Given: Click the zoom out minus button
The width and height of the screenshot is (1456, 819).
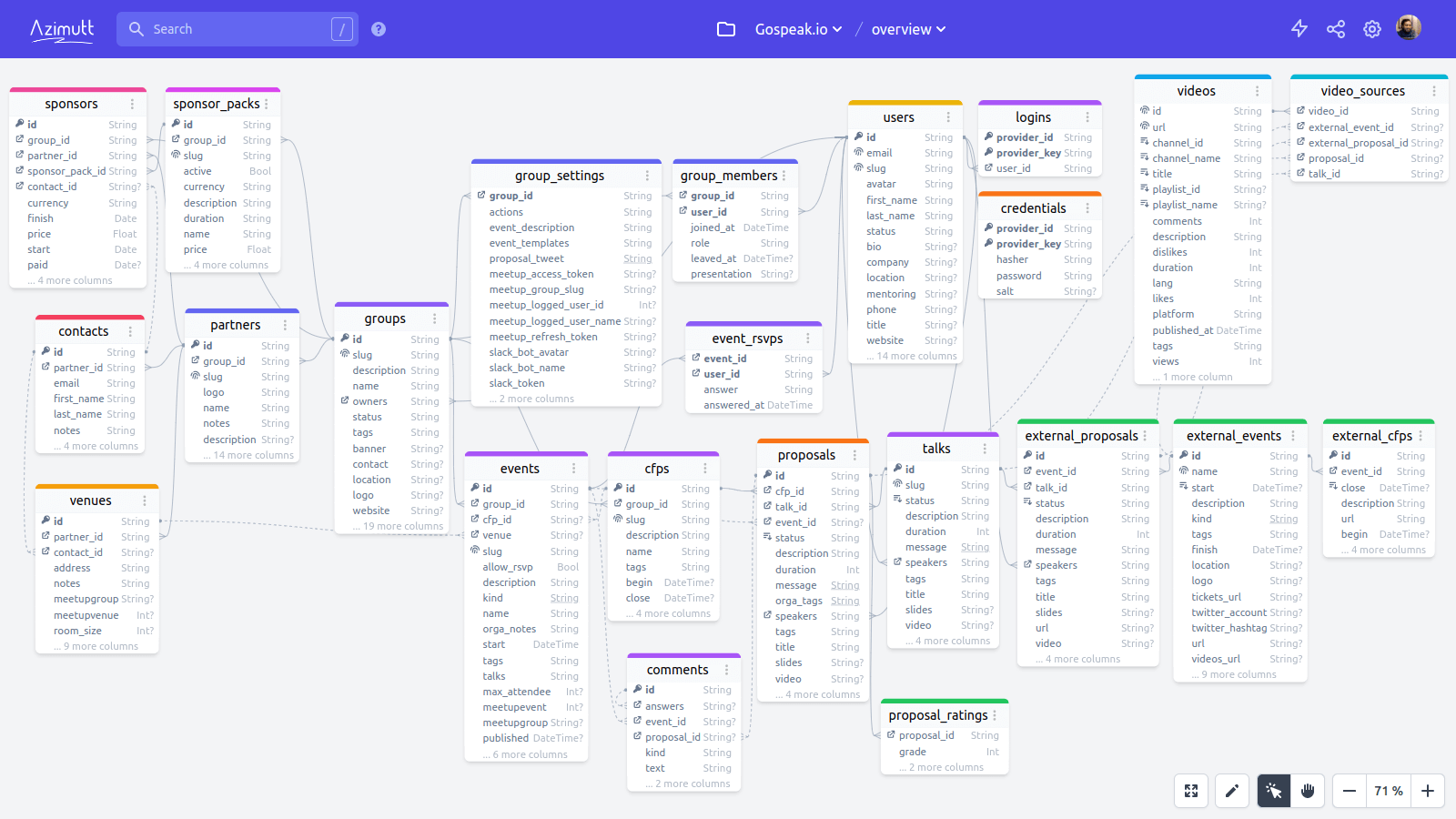Looking at the screenshot, I should click(x=1349, y=791).
